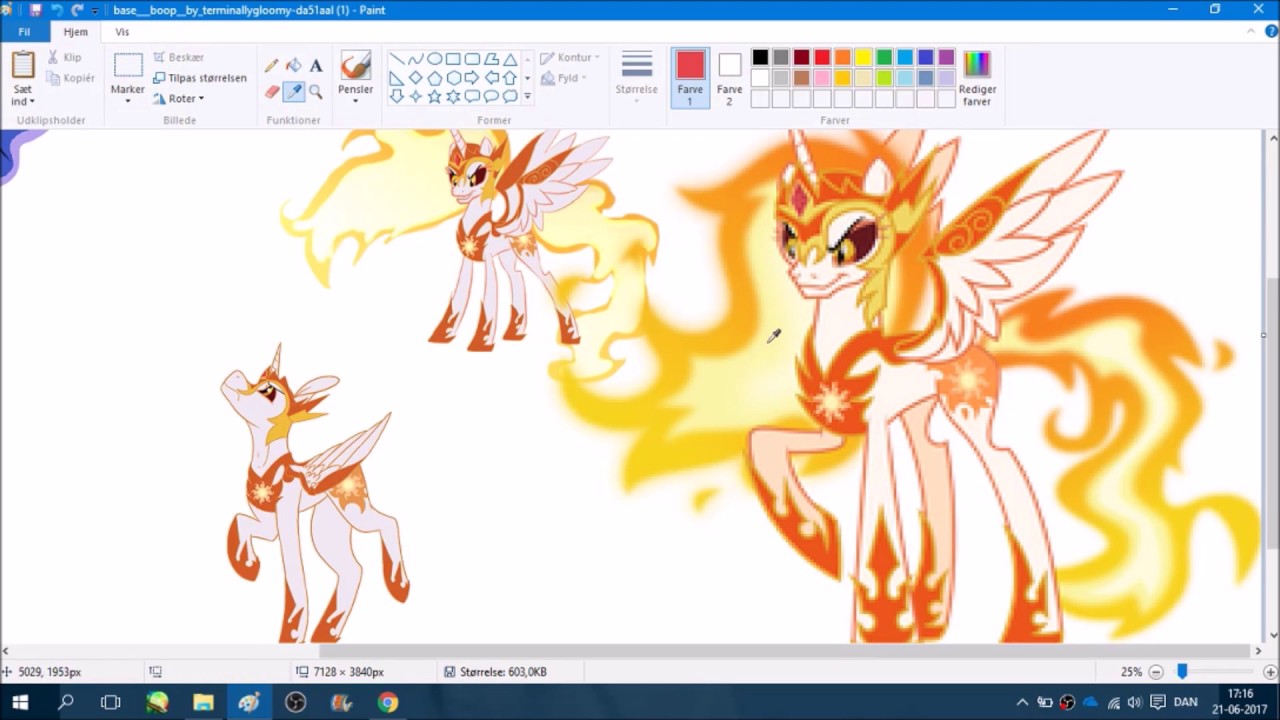Choose the right arrow shape
Viewport: 1280px width, 720px height.
click(472, 78)
